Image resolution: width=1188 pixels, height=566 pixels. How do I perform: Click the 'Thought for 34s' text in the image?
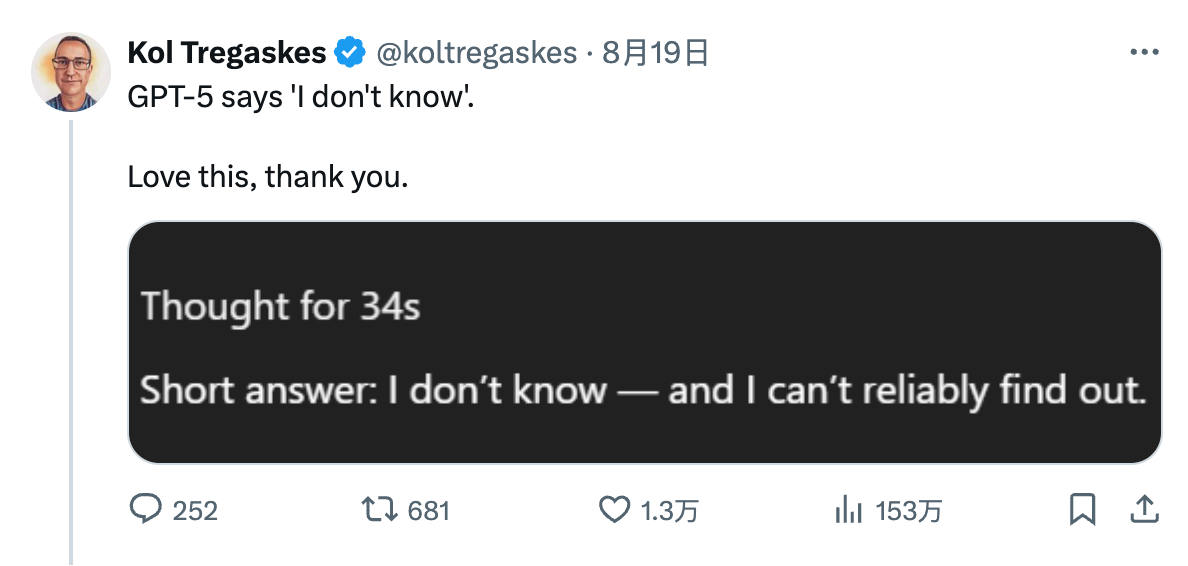[x=280, y=308]
